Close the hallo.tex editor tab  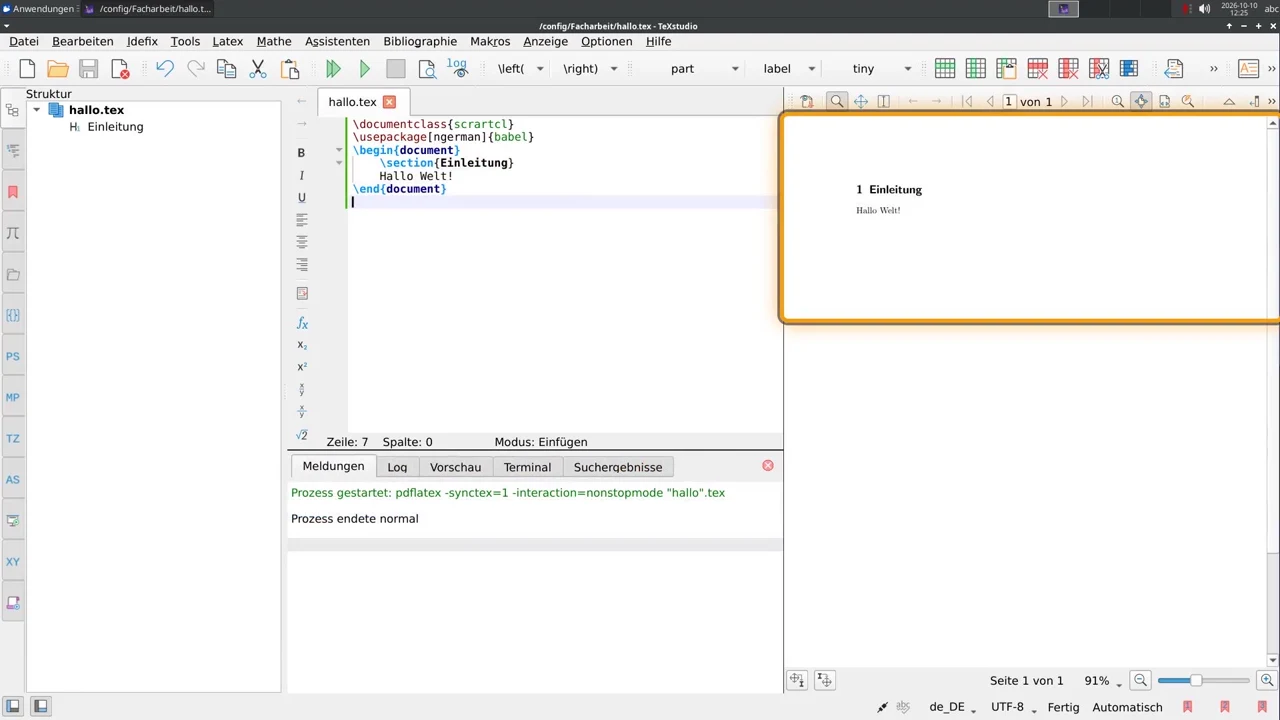pyautogui.click(x=390, y=102)
